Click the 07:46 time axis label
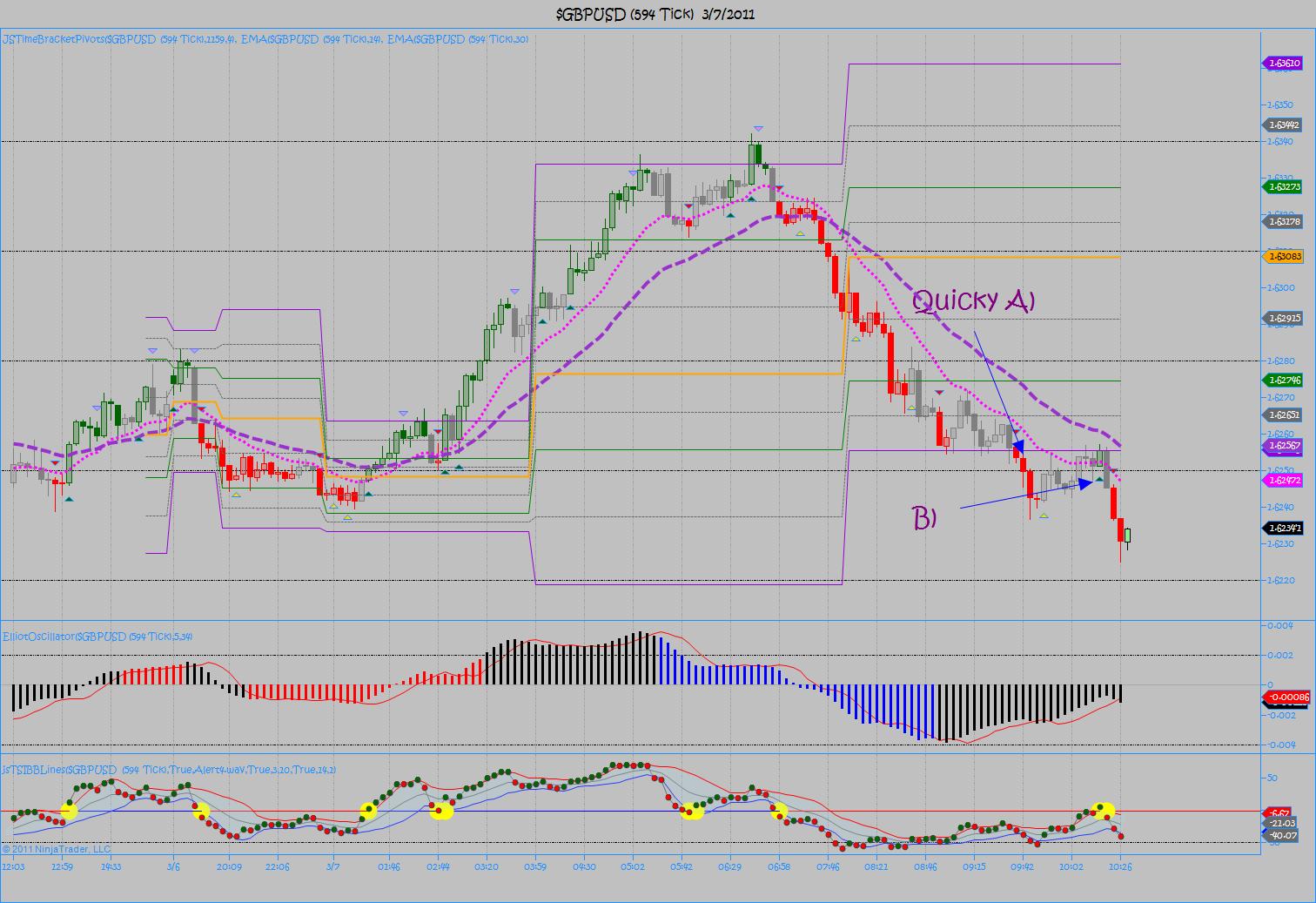The width and height of the screenshot is (1316, 903). 829,866
